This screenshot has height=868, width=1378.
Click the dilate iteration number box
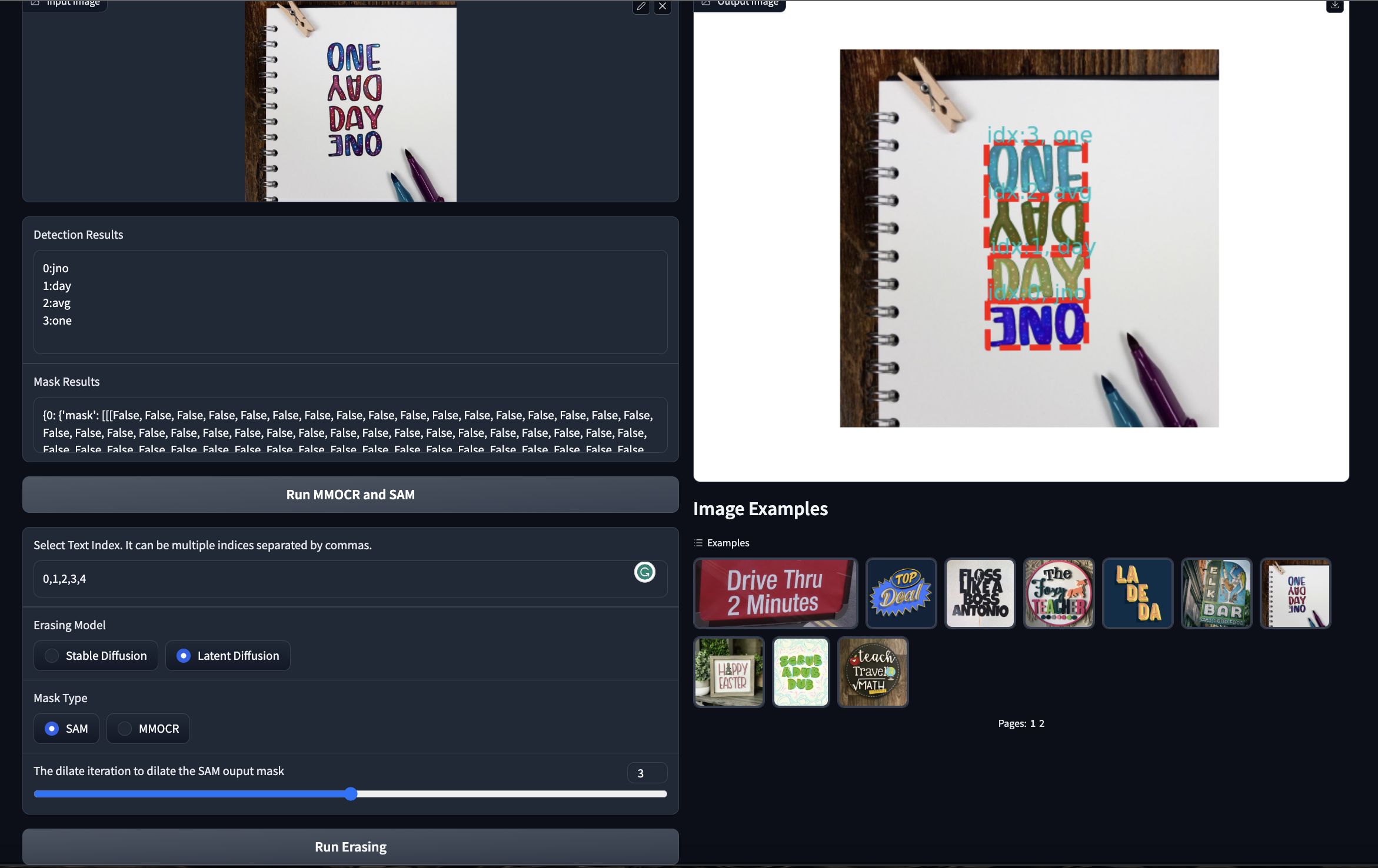tap(647, 773)
